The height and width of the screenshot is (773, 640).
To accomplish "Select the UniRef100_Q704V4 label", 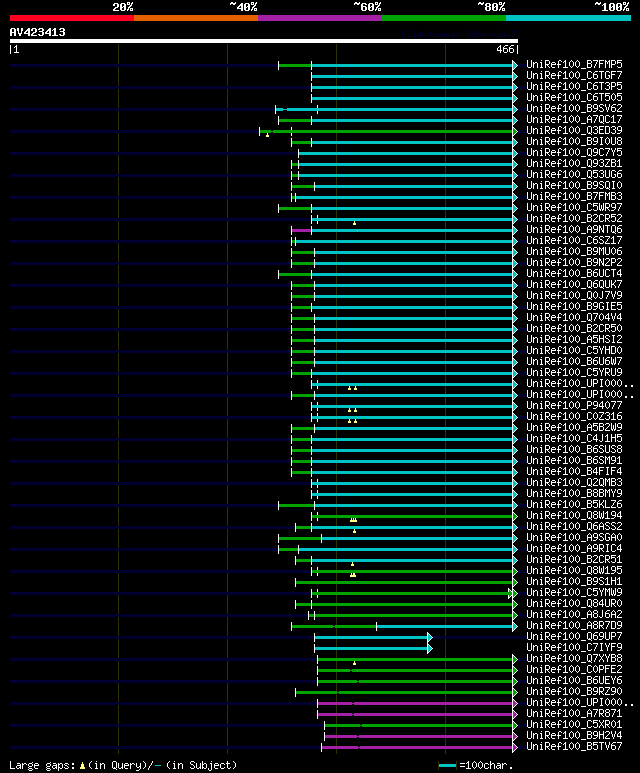I will 574,317.
